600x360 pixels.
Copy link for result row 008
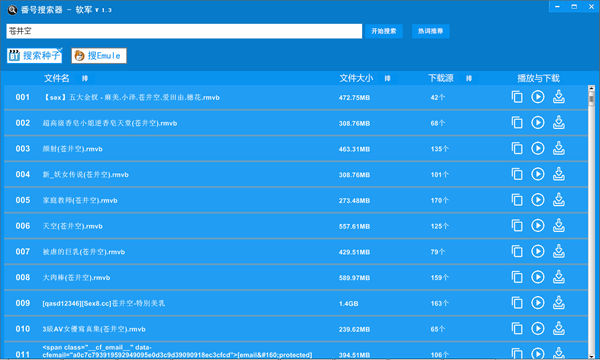tap(517, 277)
